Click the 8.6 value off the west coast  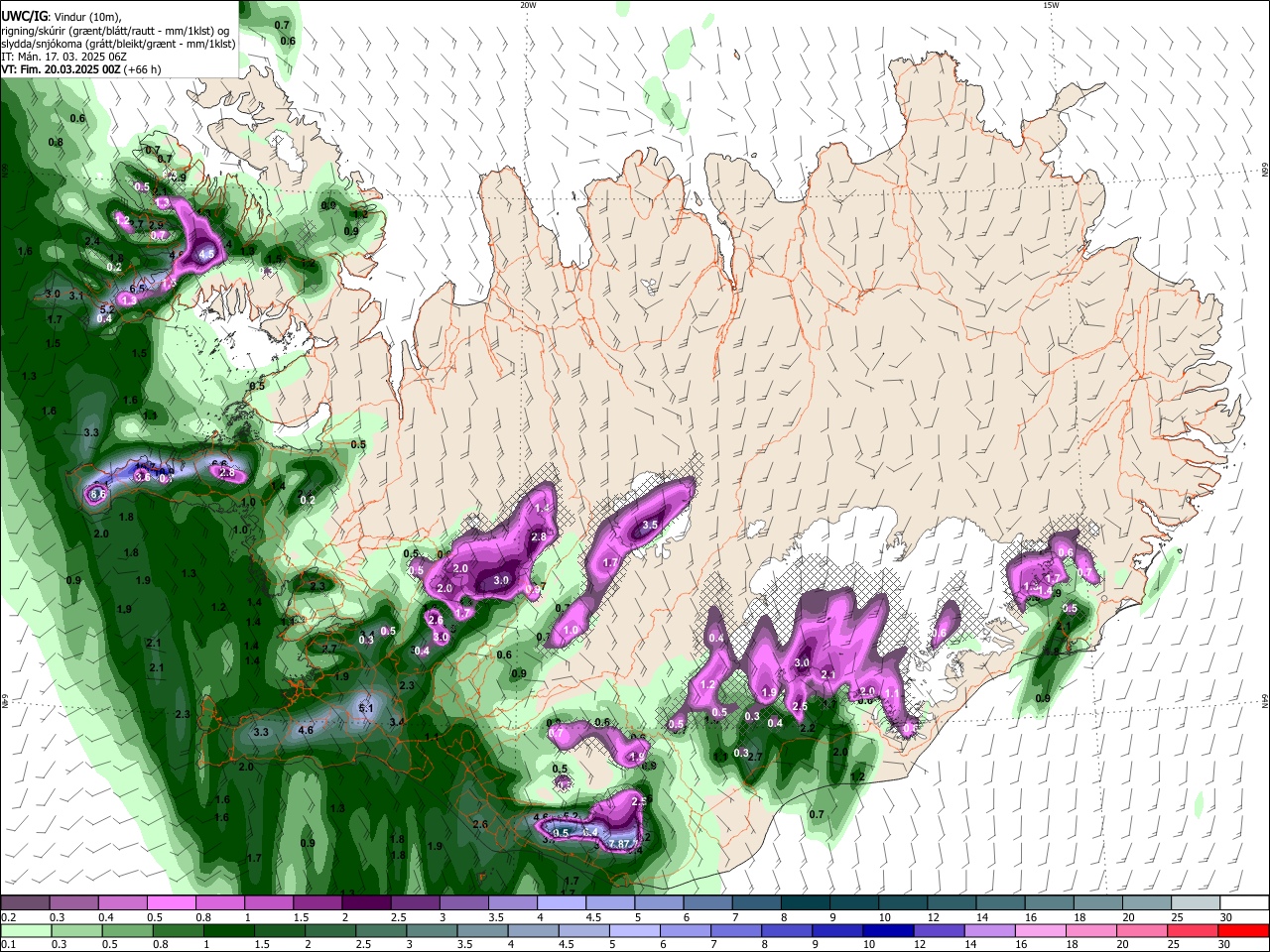98,494
